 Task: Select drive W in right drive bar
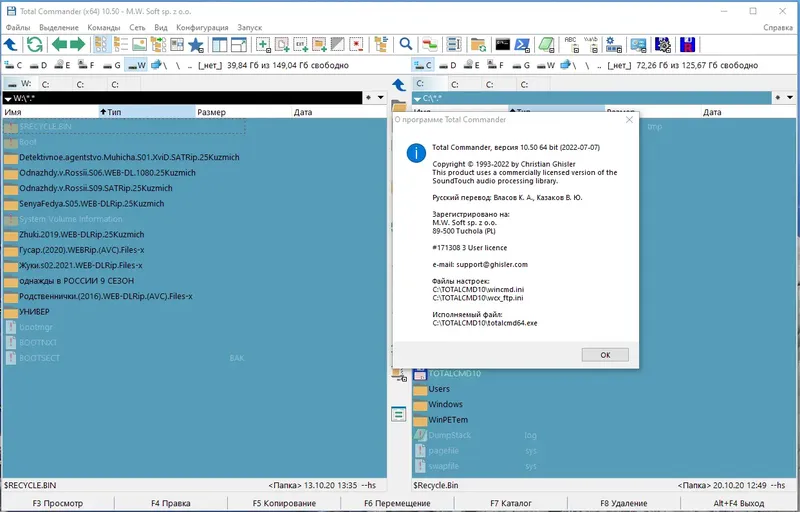545,65
